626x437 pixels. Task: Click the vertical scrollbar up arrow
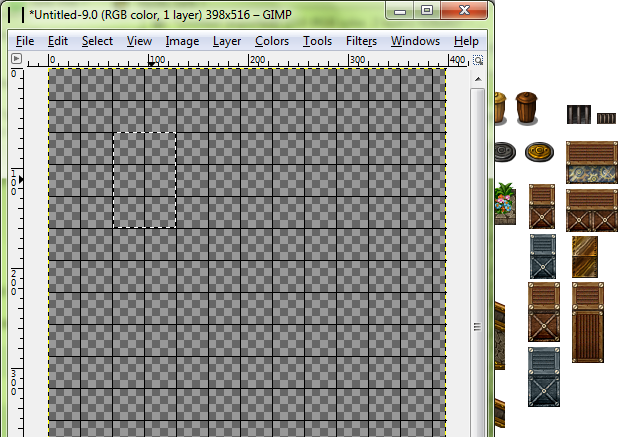pos(478,79)
